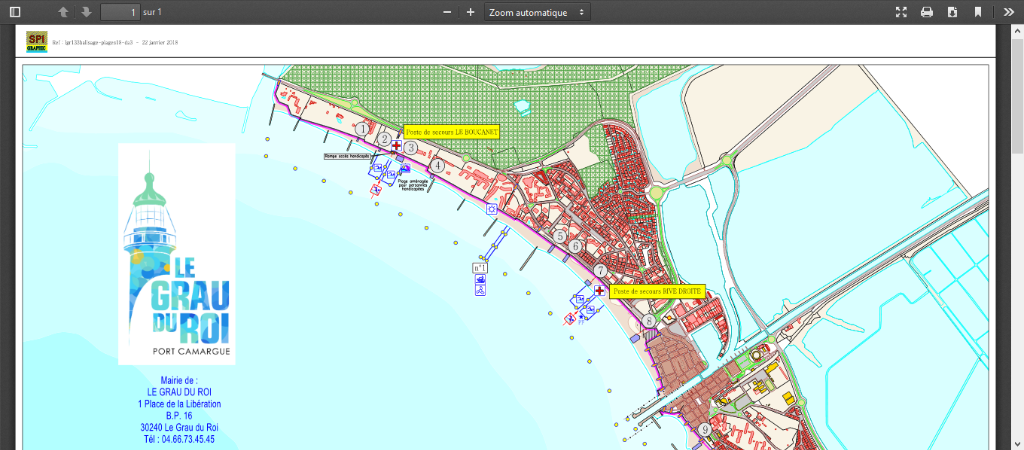Click the vertical scrollbar thumb
The image size is (1024, 450).
point(1017,95)
